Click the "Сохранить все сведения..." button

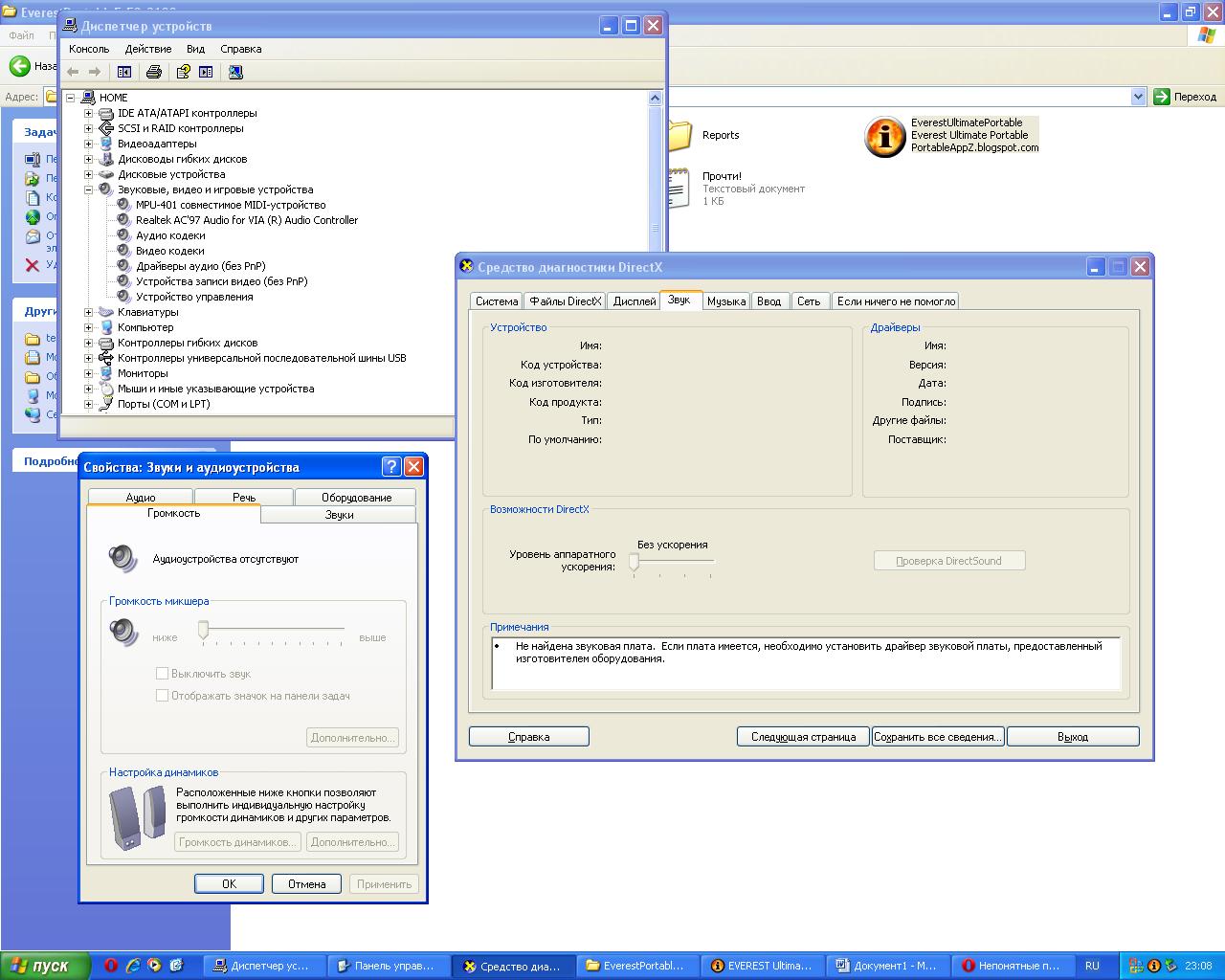937,737
